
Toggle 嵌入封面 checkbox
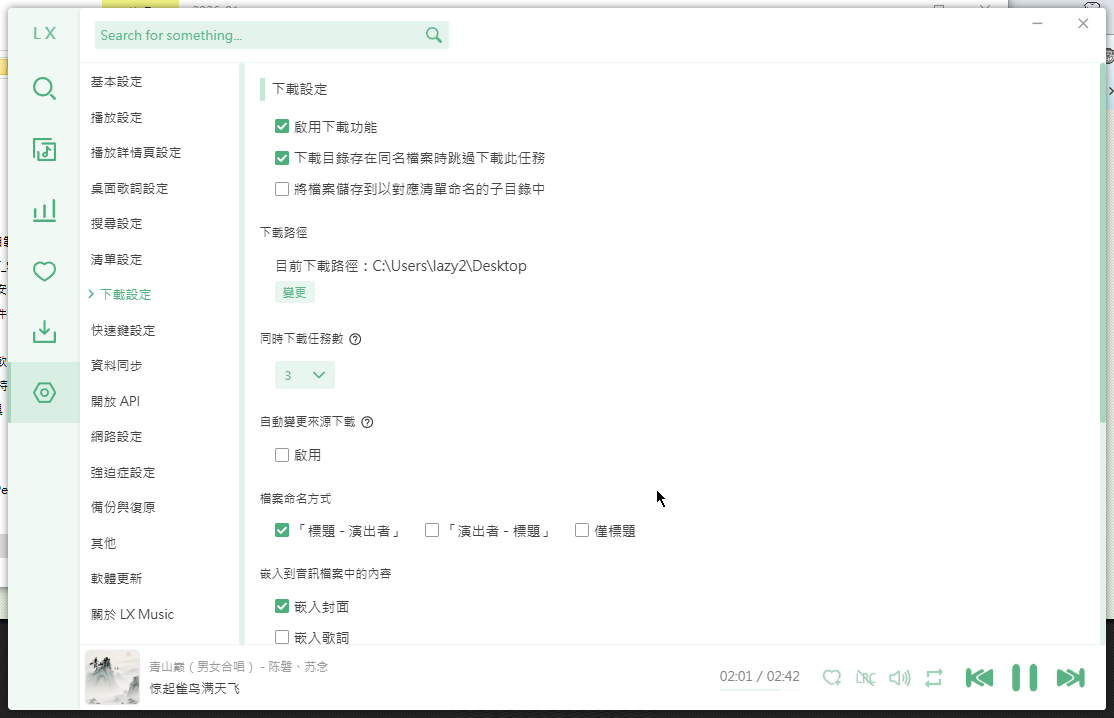(x=282, y=607)
